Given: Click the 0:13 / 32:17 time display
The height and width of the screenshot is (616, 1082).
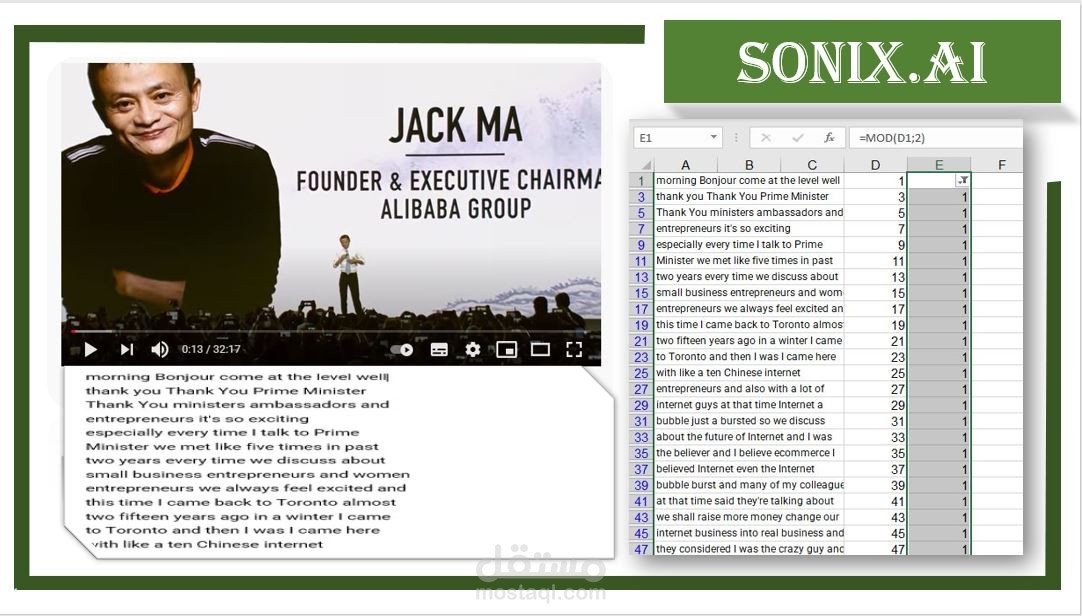Looking at the screenshot, I should (x=210, y=349).
